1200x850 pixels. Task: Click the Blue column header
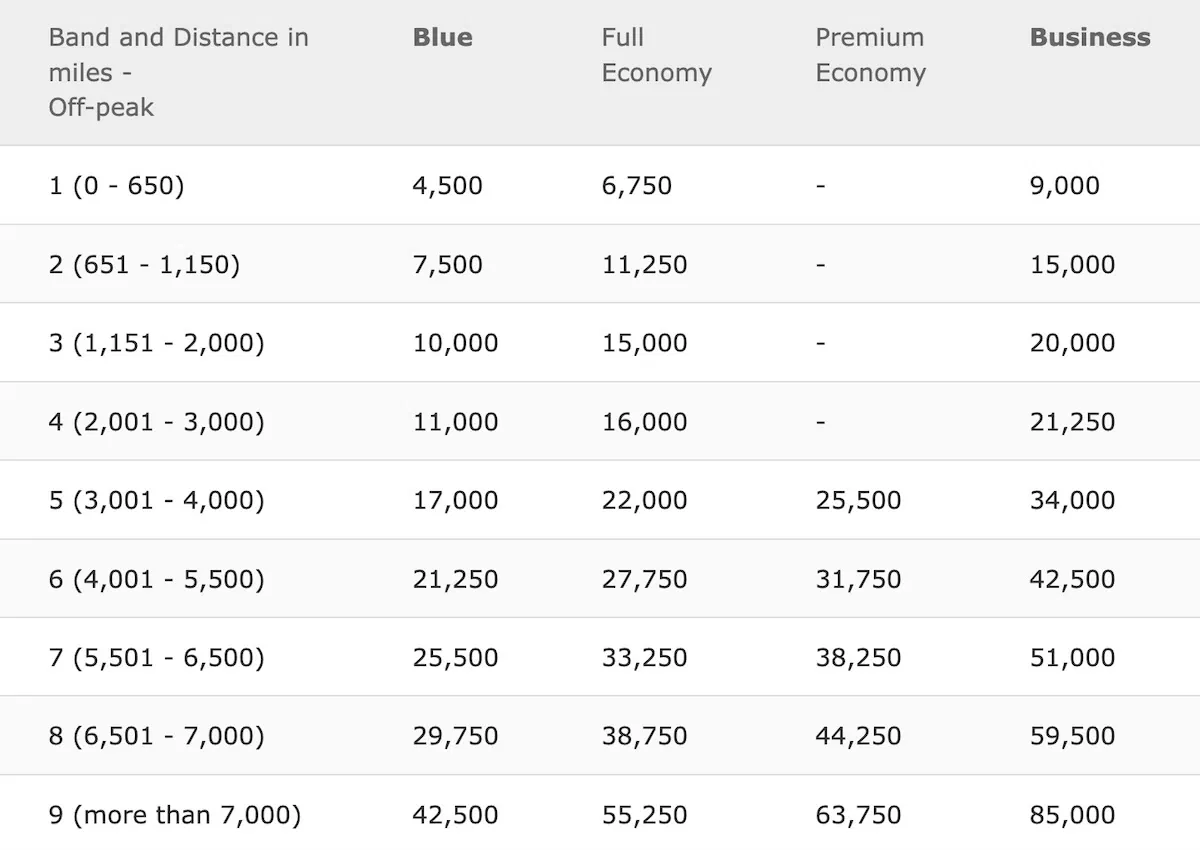[442, 38]
